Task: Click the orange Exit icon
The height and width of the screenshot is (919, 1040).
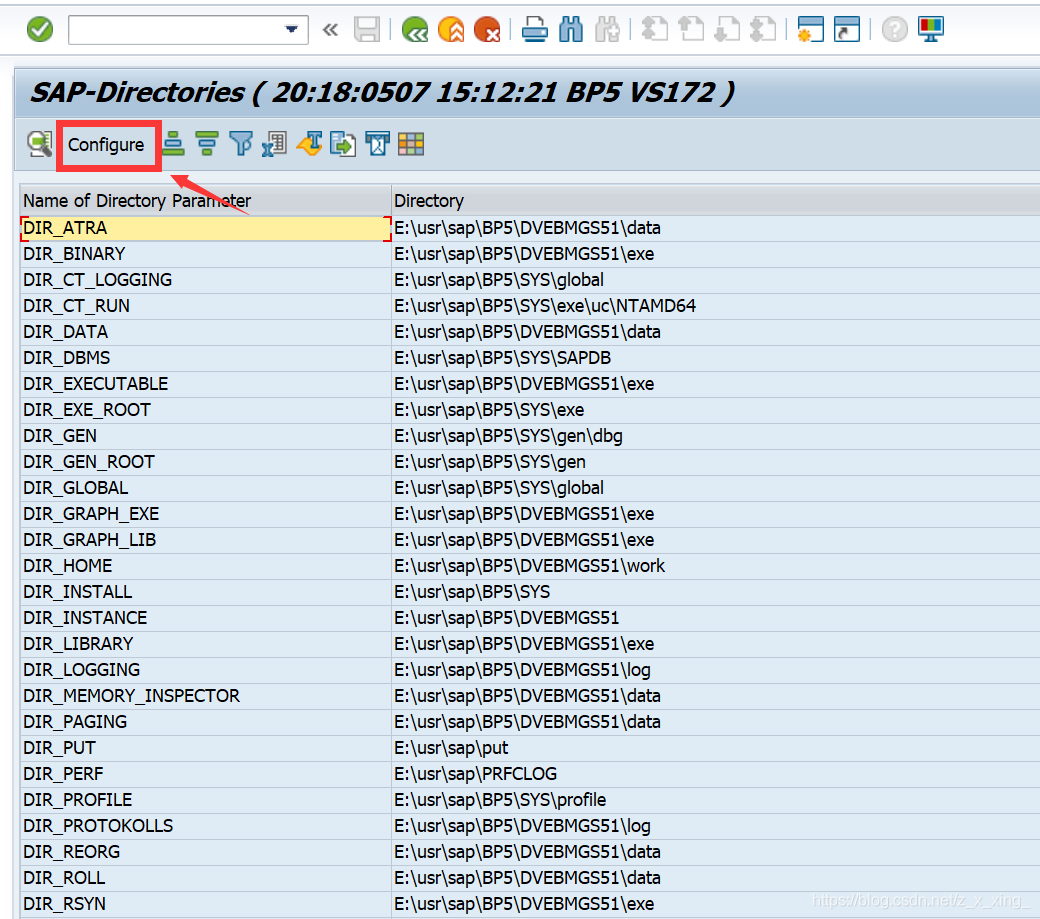Action: pos(451,30)
